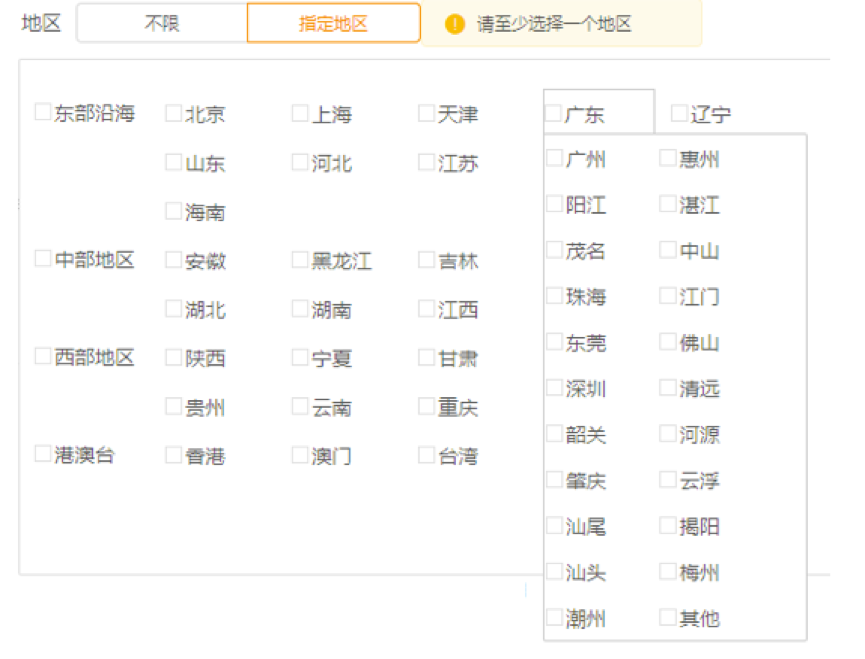This screenshot has width=865, height=659.
Task: Tick the 其他 option checkbox
Action: click(x=668, y=618)
